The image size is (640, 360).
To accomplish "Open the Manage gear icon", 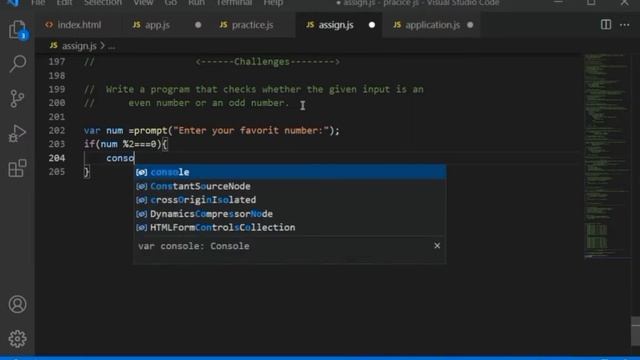I will pos(18,339).
